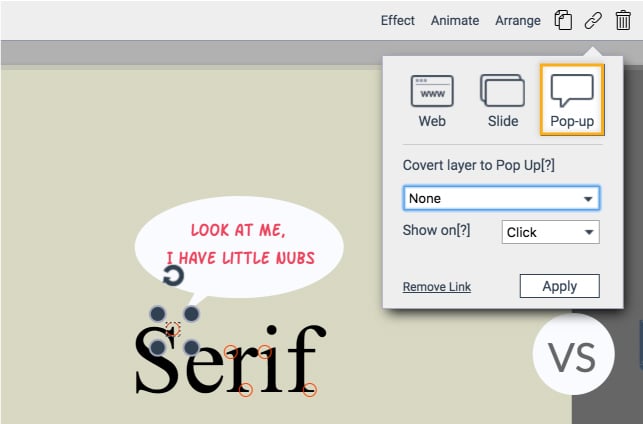Click the speech bubble text
Viewport: 643px width, 424px height.
(240, 244)
